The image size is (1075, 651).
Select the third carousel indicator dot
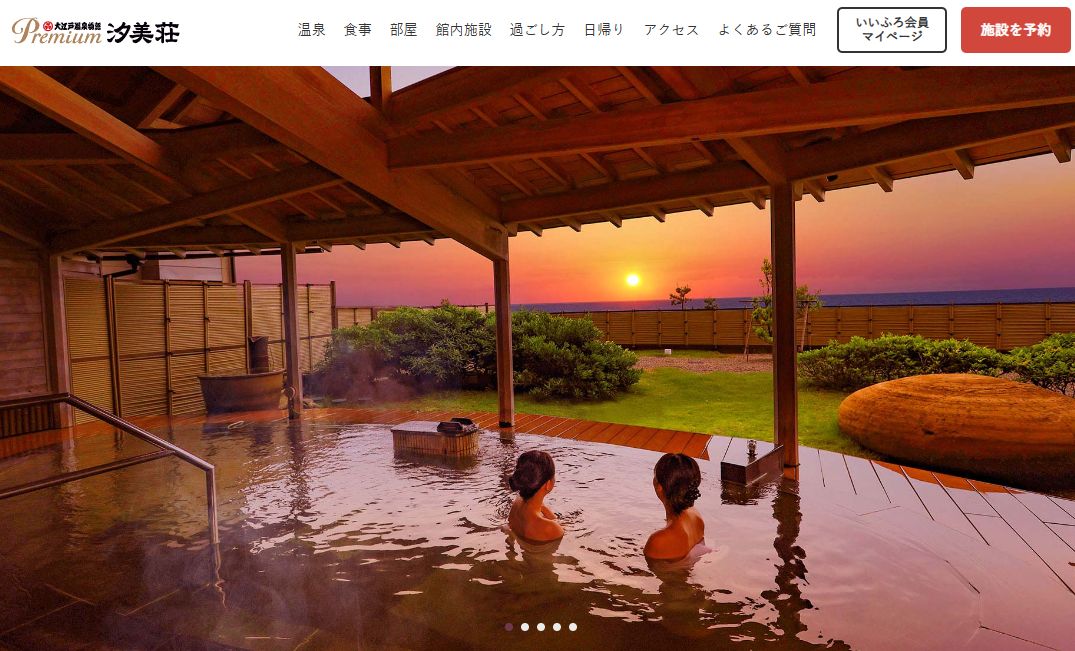click(541, 627)
